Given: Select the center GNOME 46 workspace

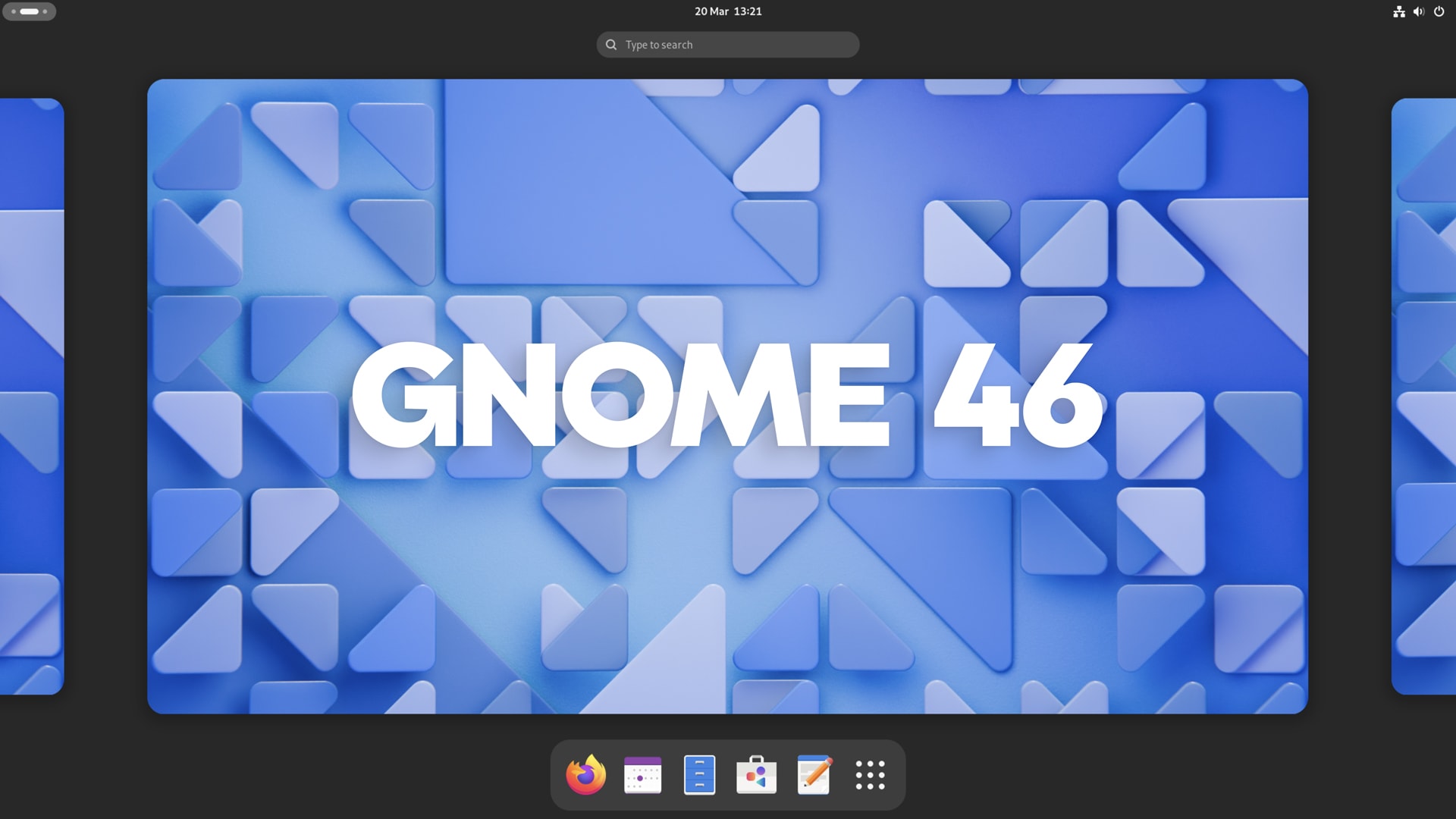Looking at the screenshot, I should 727,396.
